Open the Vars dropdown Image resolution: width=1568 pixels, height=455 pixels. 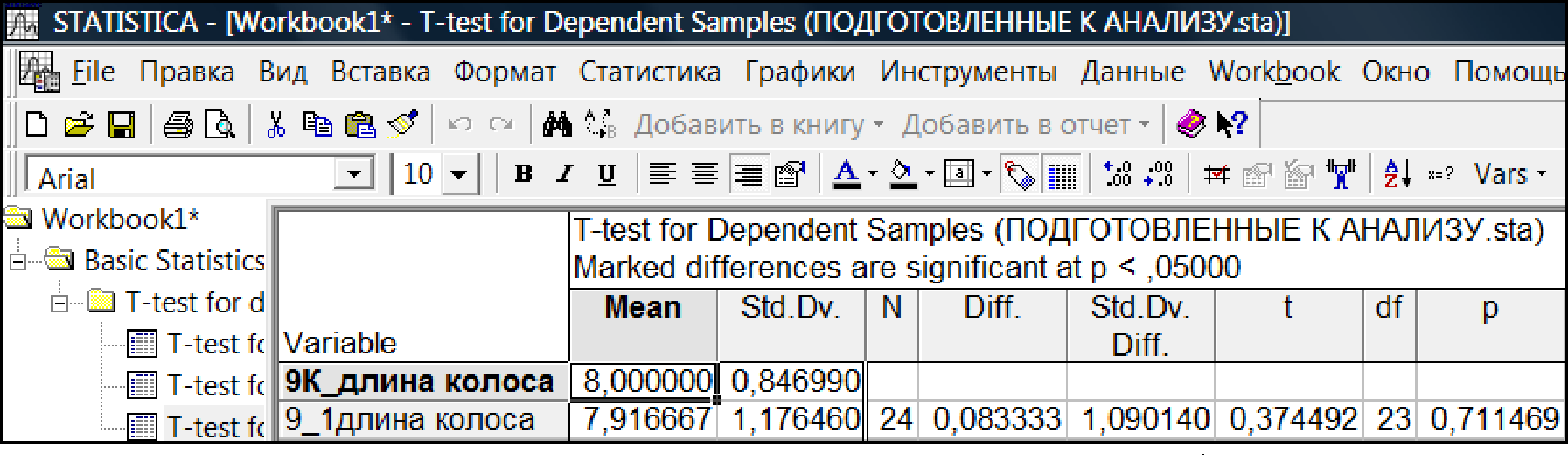[1510, 174]
